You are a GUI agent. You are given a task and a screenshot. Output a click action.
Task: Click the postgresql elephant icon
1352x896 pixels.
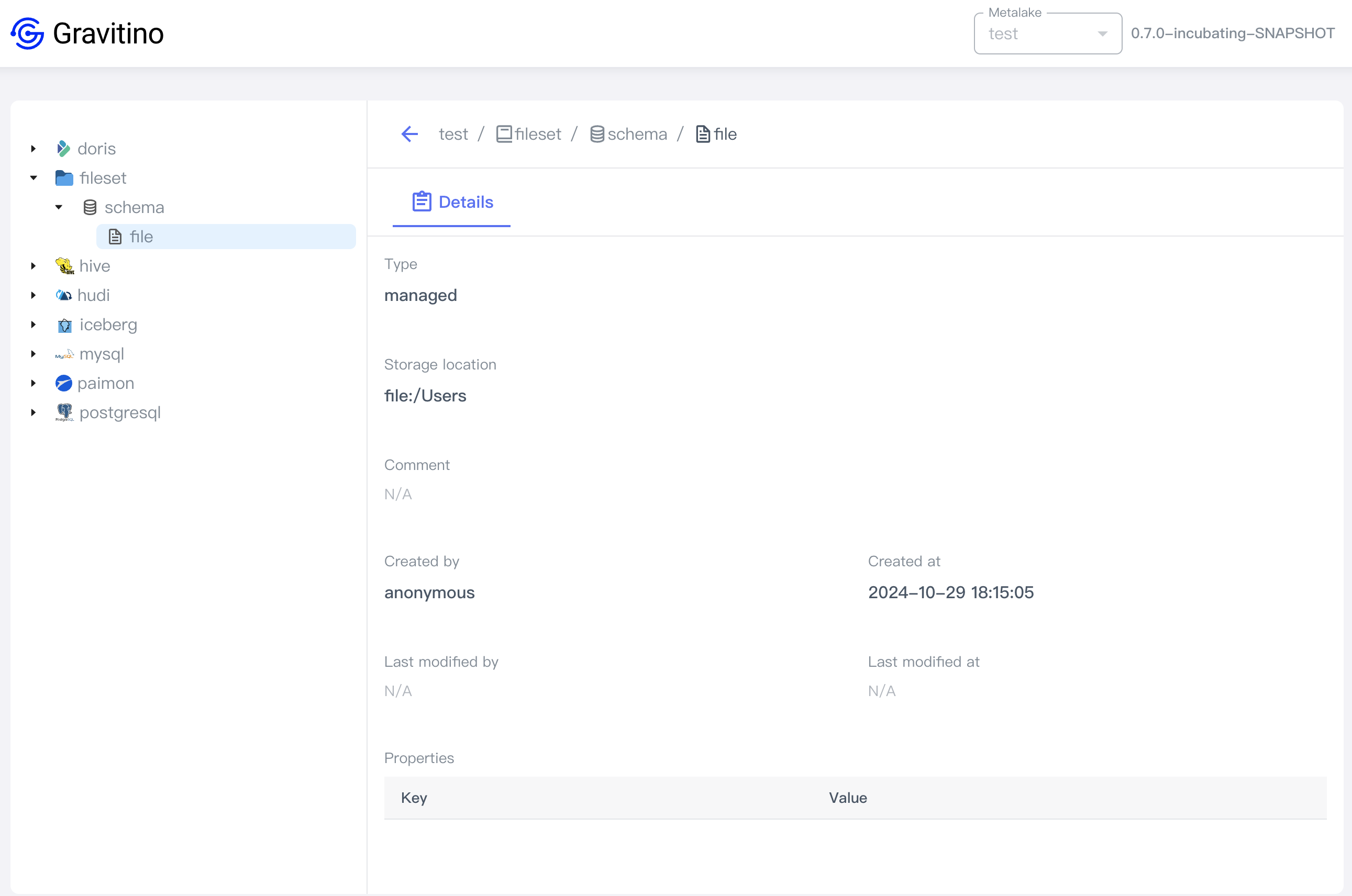[64, 412]
